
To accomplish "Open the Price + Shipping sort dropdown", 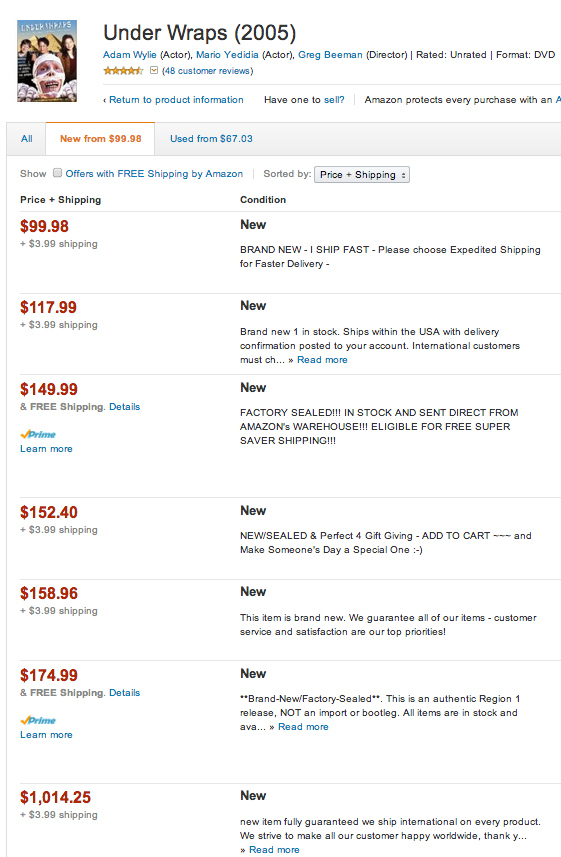I will 361,174.
